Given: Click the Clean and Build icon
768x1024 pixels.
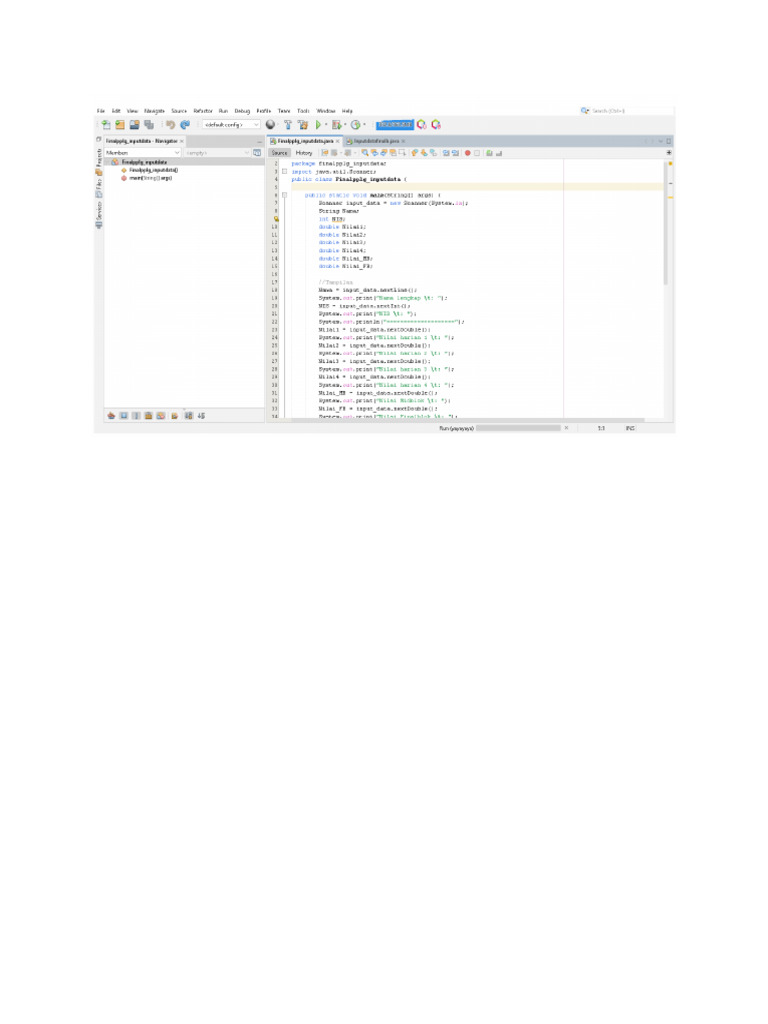Looking at the screenshot, I should (x=303, y=125).
